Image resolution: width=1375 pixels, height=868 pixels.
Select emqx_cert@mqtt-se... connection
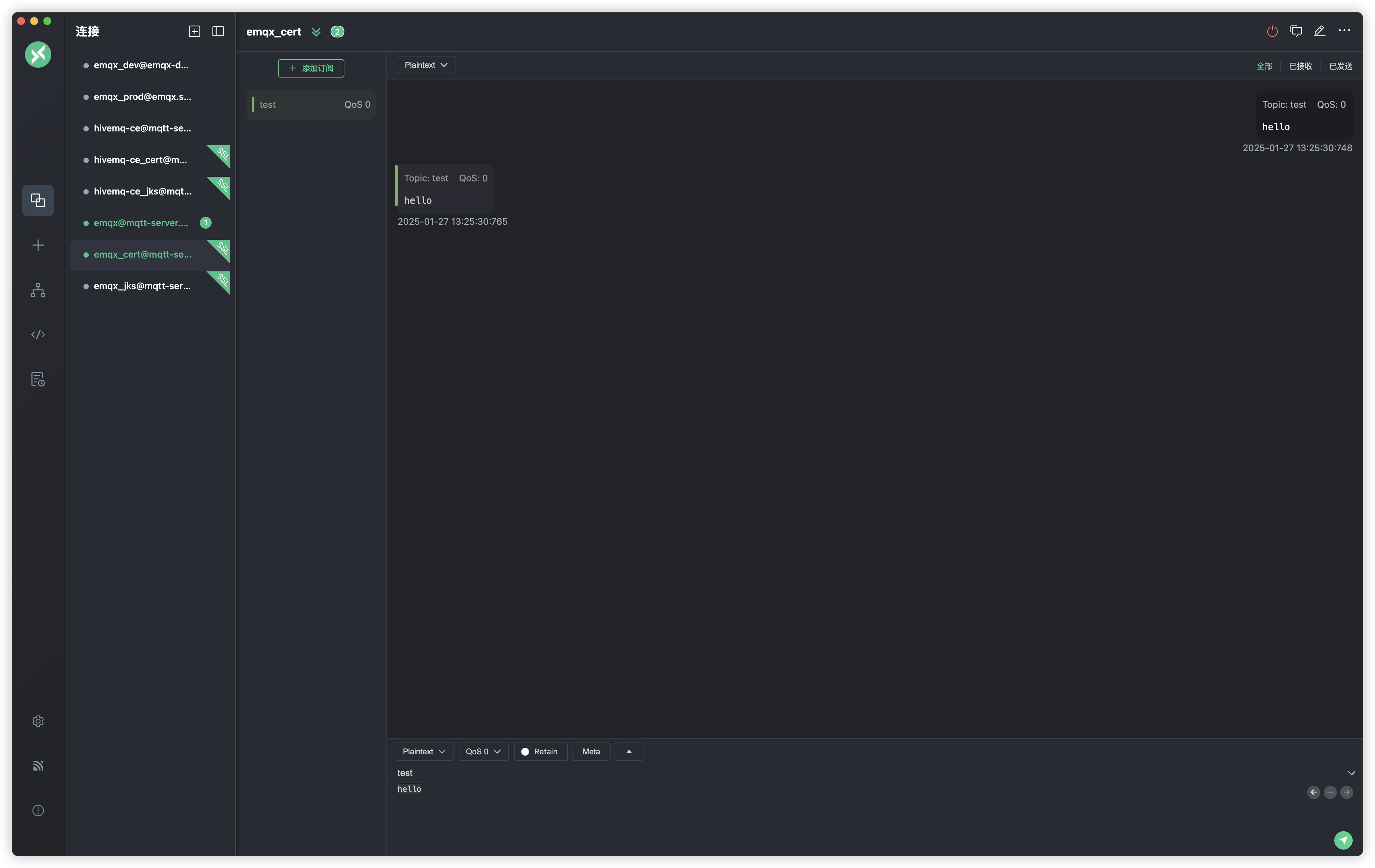(150, 255)
